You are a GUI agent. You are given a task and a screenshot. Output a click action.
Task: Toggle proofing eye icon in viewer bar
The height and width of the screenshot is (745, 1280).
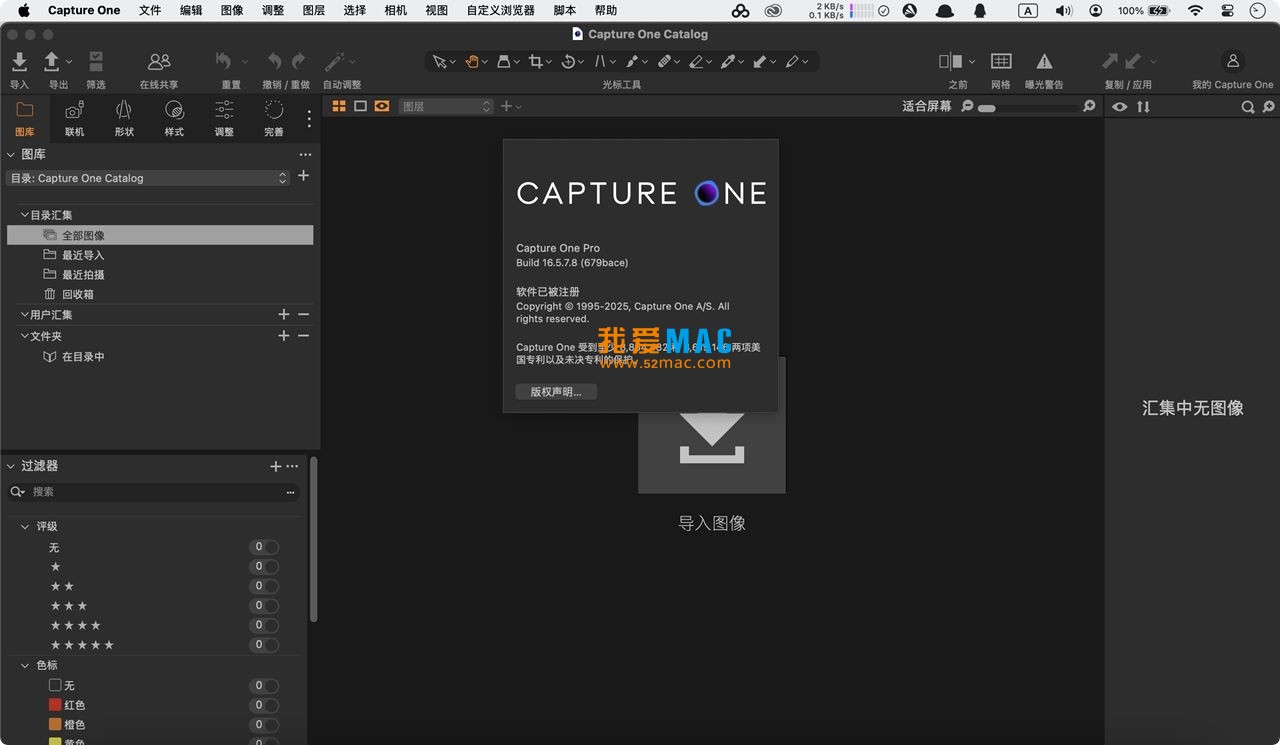(382, 106)
